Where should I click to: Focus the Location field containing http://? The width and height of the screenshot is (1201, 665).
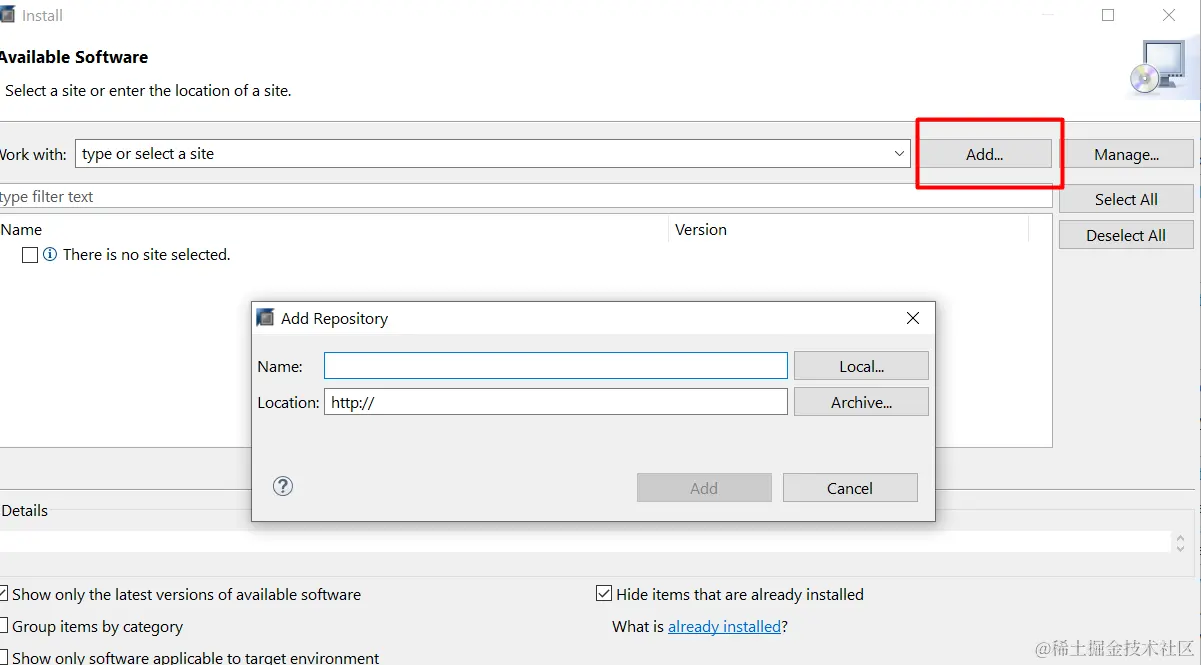click(556, 402)
